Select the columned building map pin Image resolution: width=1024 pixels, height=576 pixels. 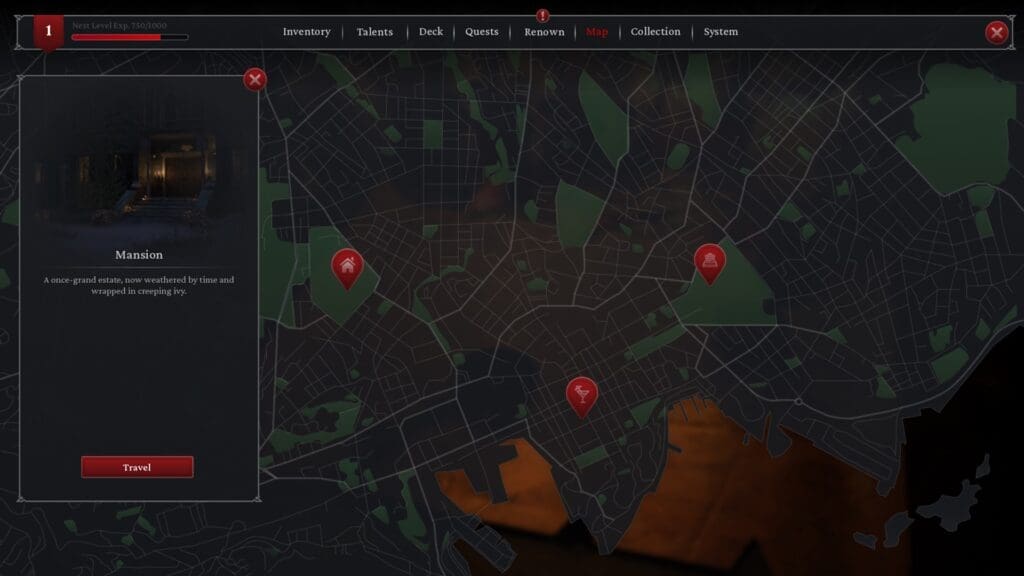click(710, 263)
